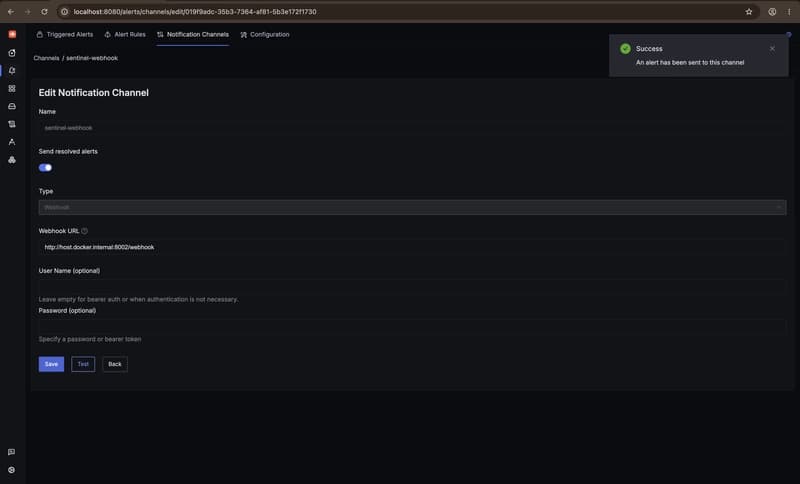The height and width of the screenshot is (484, 800).
Task: Click the browser forward arrow
Action: point(28,11)
